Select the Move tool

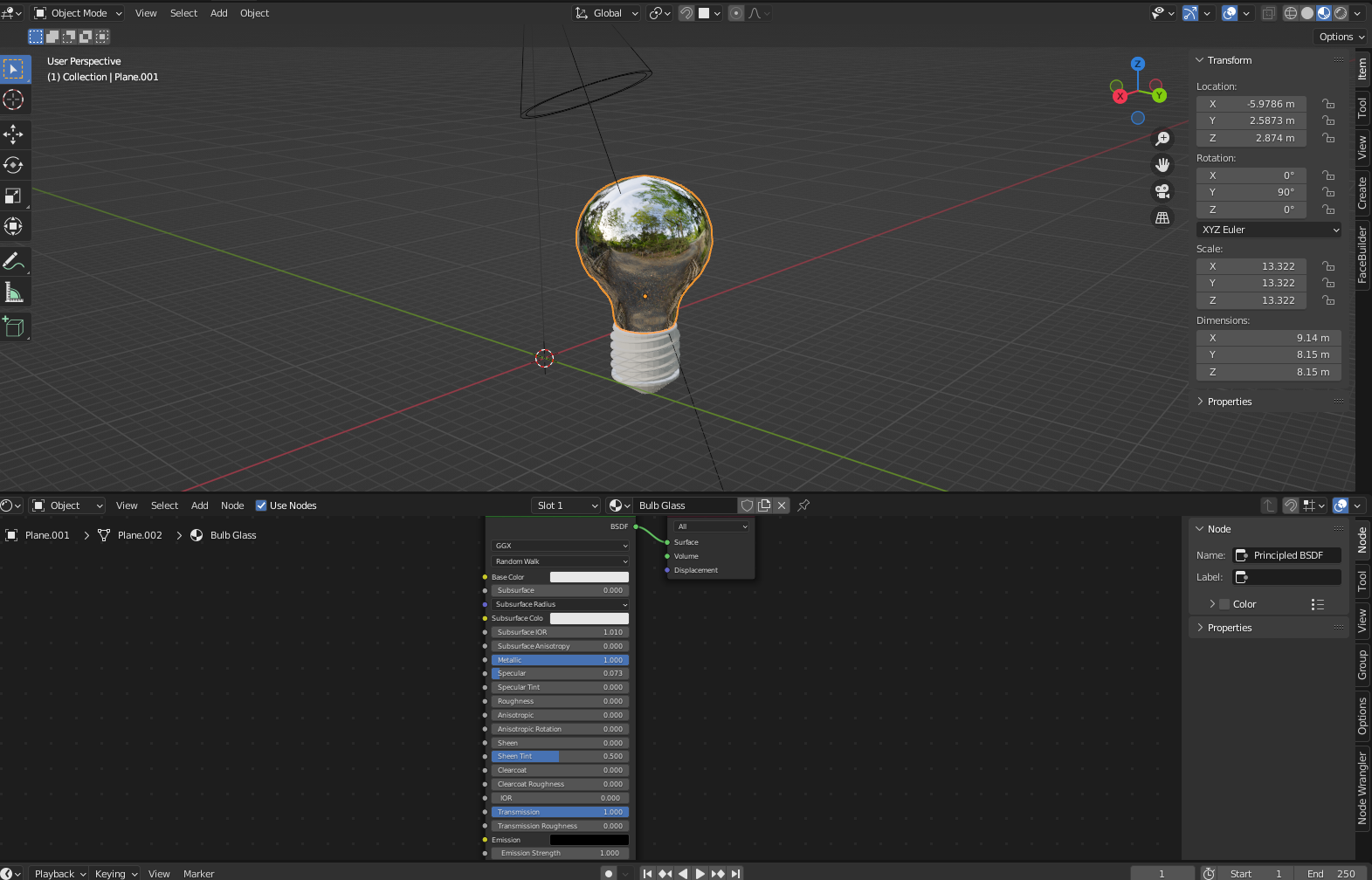14,134
